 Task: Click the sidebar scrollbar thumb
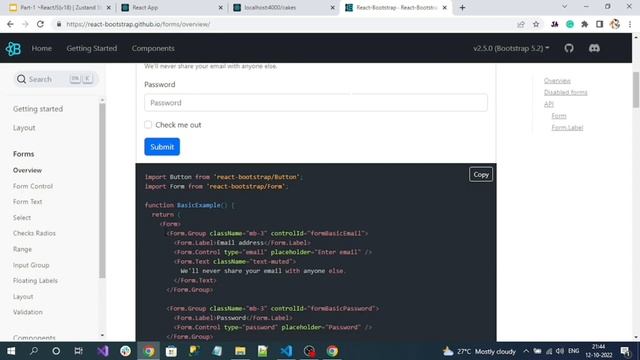(x=102, y=190)
